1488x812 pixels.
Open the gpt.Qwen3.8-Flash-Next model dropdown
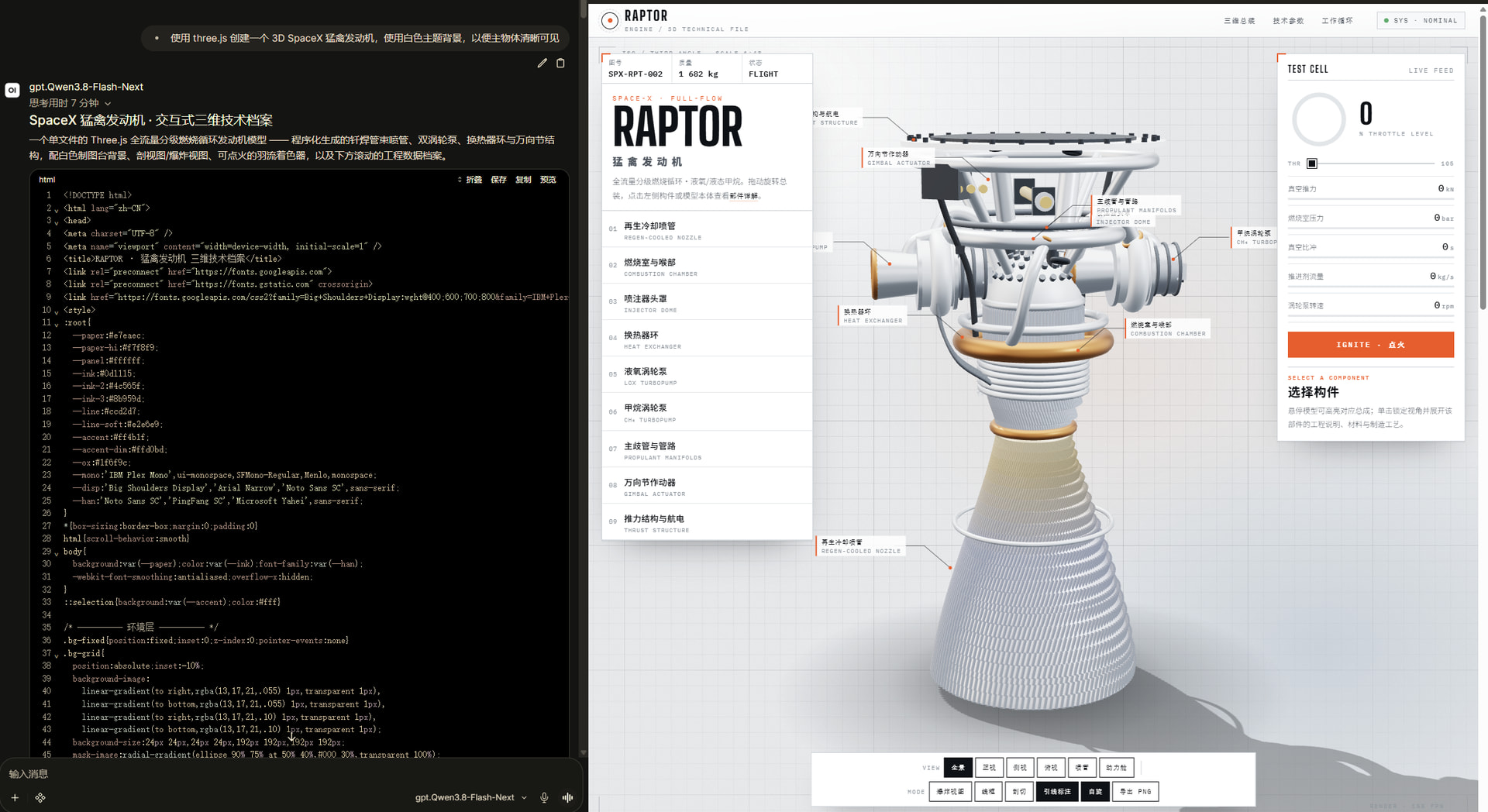coord(470,797)
